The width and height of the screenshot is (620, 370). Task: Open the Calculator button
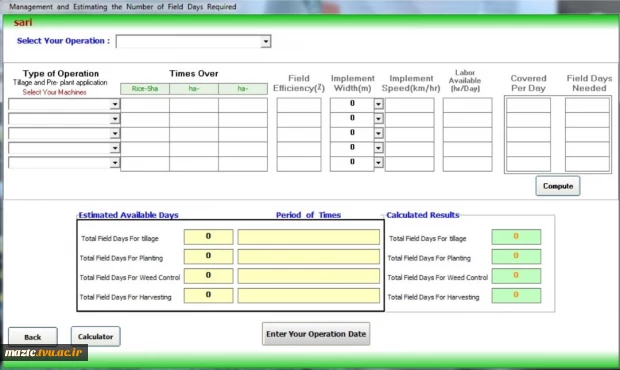tap(95, 336)
